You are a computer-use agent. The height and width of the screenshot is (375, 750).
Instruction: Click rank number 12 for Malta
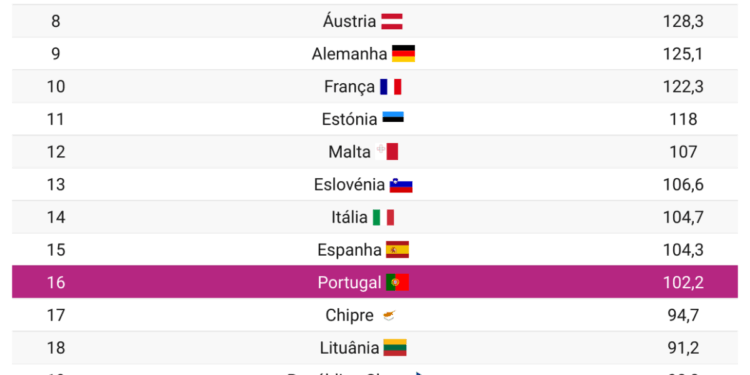pyautogui.click(x=56, y=152)
